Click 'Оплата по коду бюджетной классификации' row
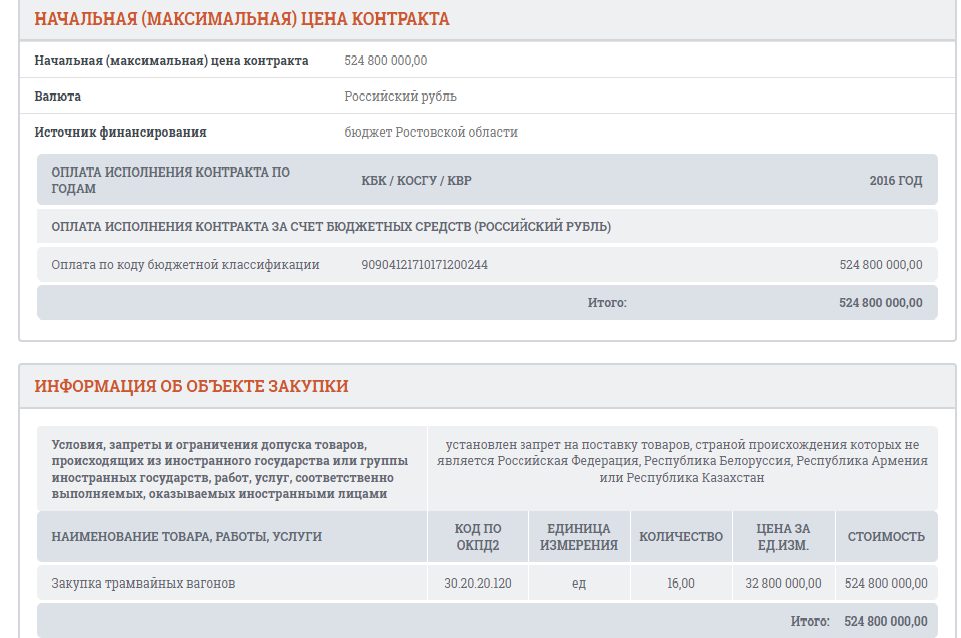Image resolution: width=961 pixels, height=638 pixels. (x=185, y=265)
